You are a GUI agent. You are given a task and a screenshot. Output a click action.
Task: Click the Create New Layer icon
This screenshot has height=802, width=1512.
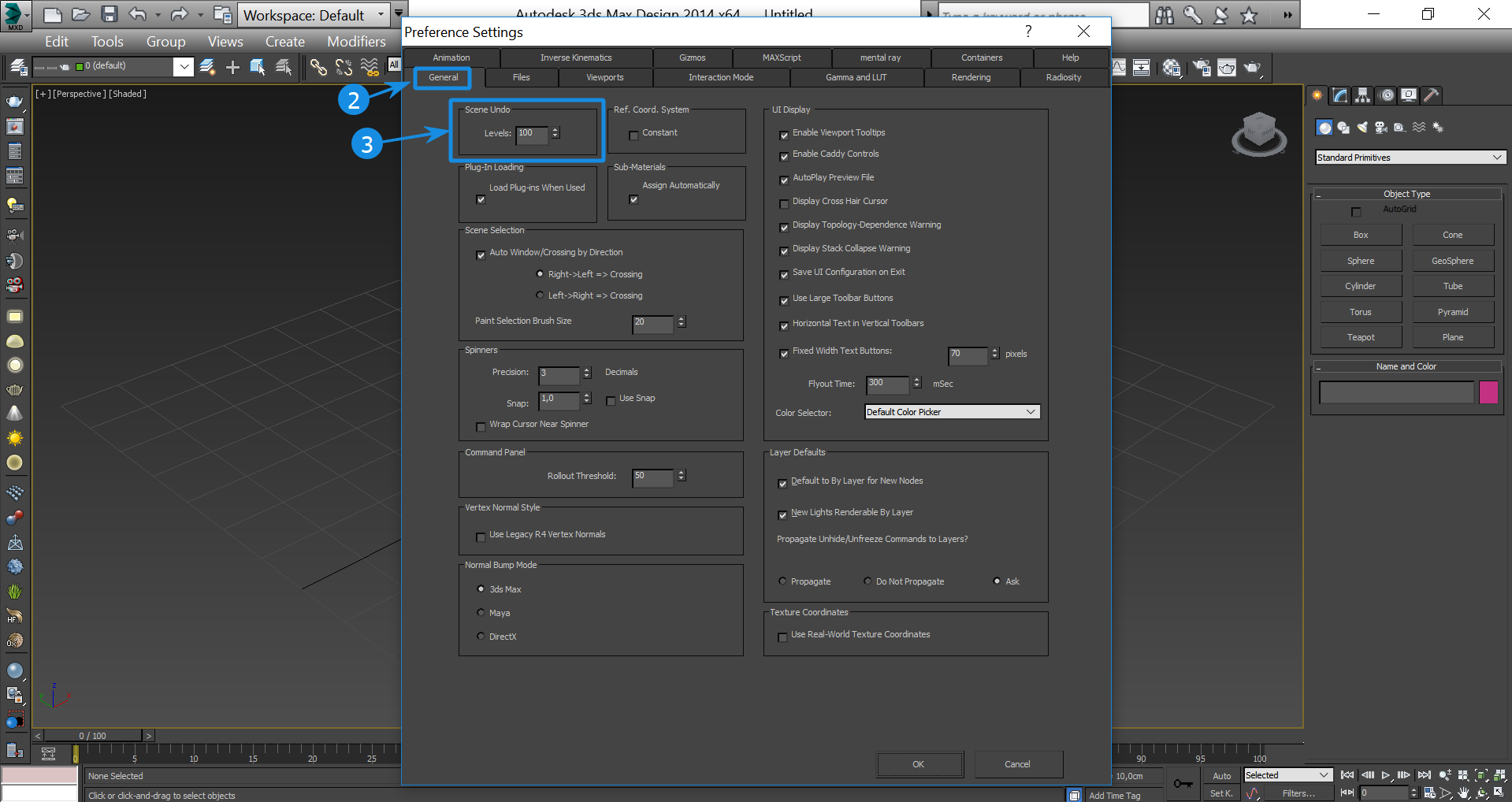pyautogui.click(x=207, y=68)
